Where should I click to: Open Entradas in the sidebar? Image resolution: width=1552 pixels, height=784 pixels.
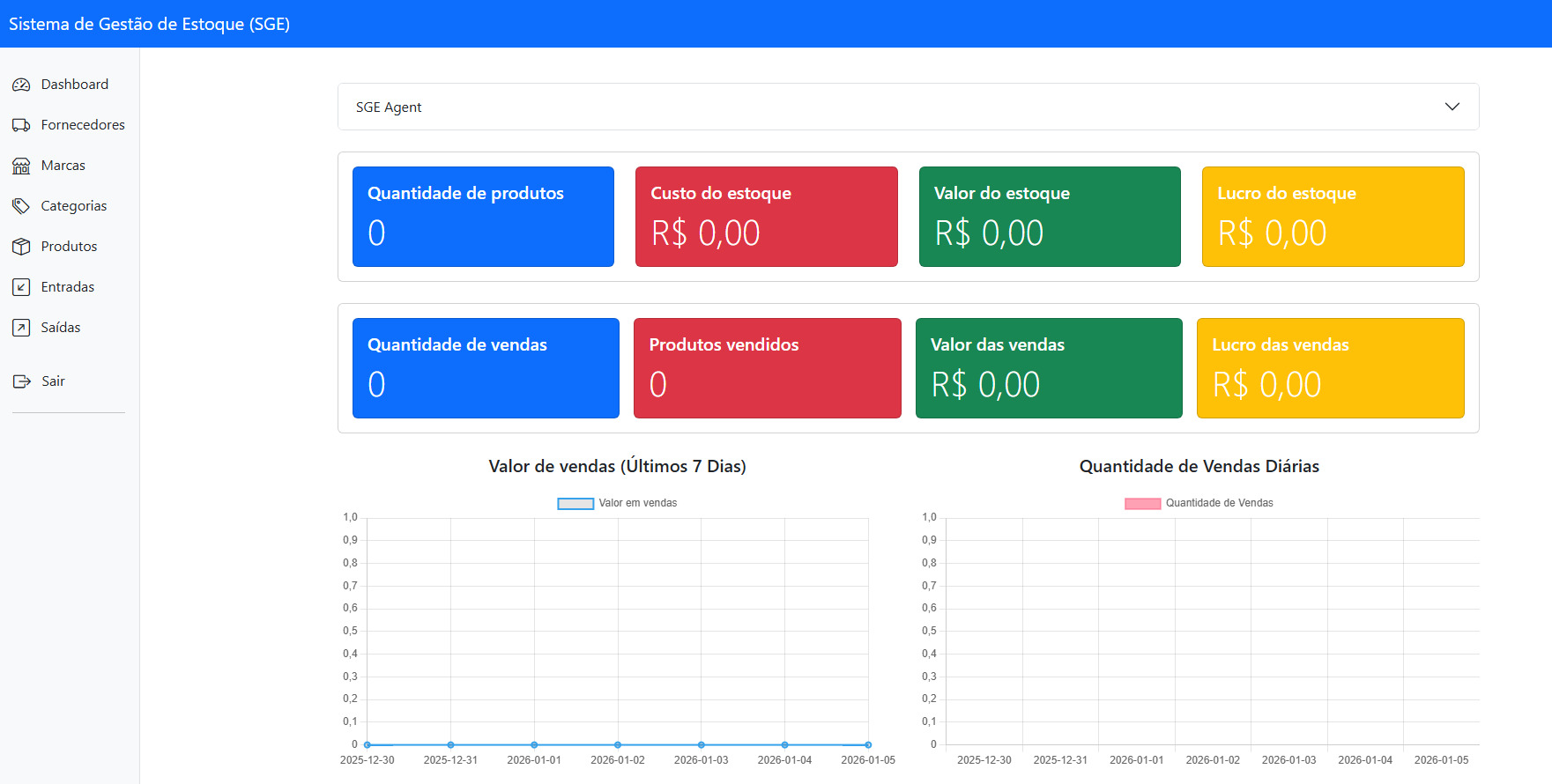point(69,287)
